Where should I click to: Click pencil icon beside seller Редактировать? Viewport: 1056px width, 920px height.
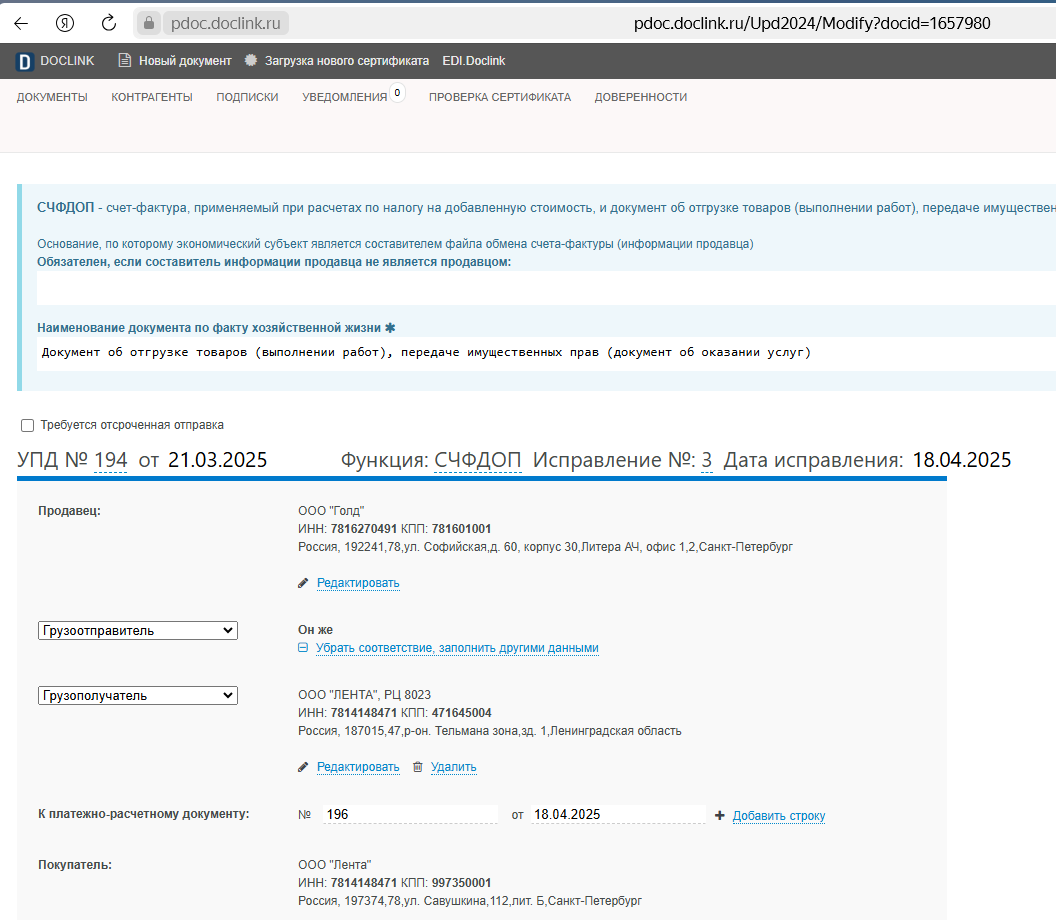coord(303,583)
